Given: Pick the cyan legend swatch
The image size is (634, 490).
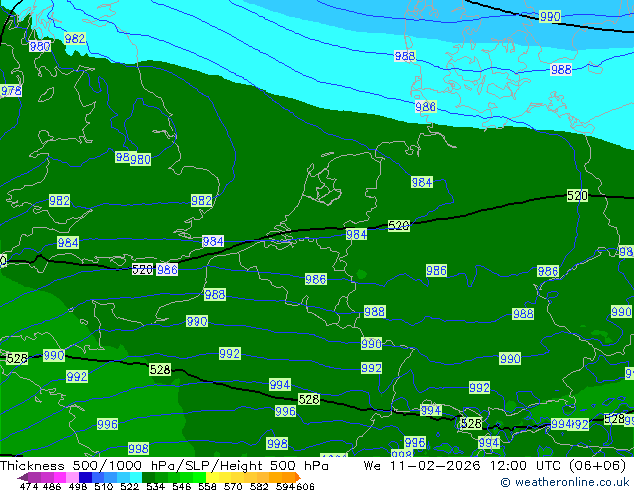Looking at the screenshot, I should 136,477.
